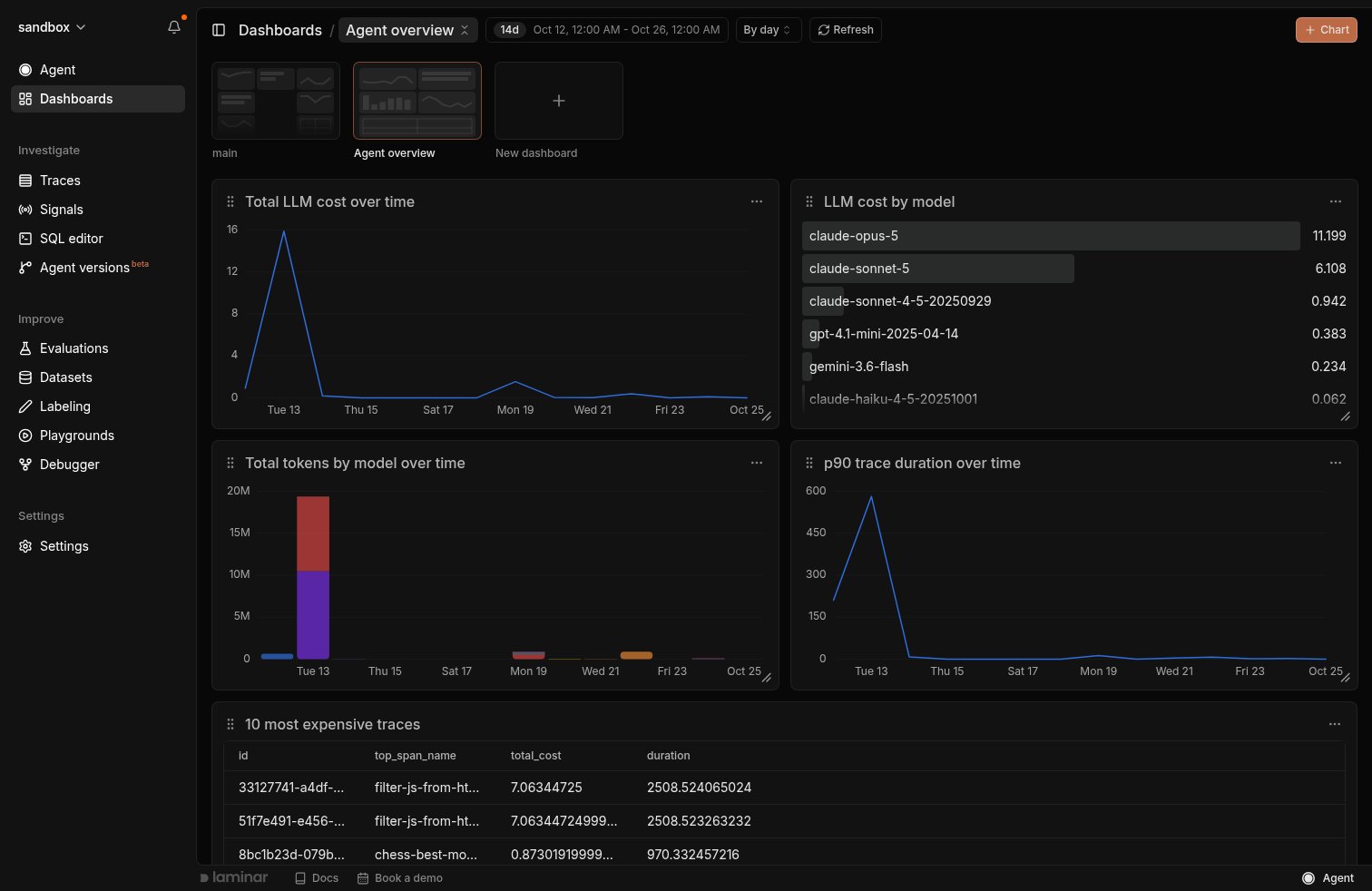Select the main dashboard thumbnail
Image resolution: width=1372 pixels, height=891 pixels.
click(x=276, y=101)
